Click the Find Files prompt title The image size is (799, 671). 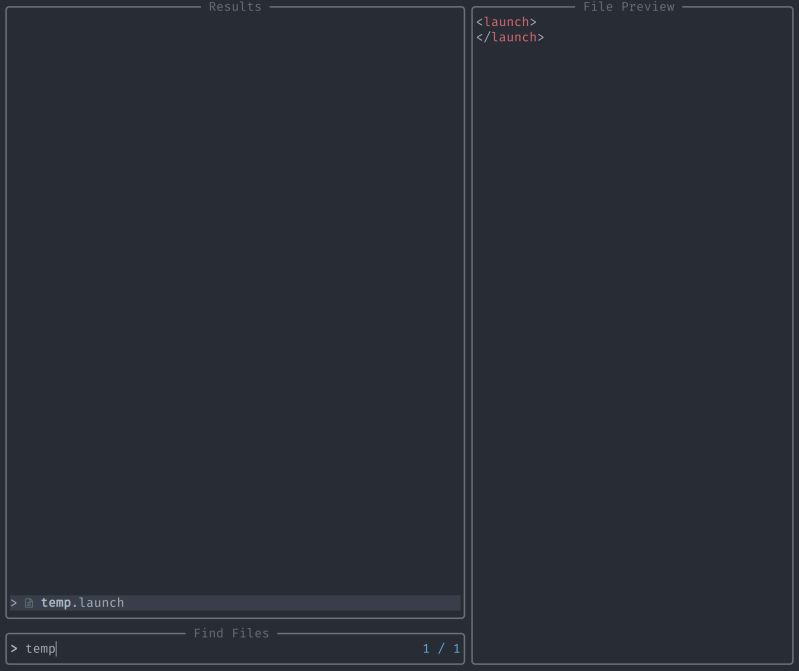[x=231, y=633]
